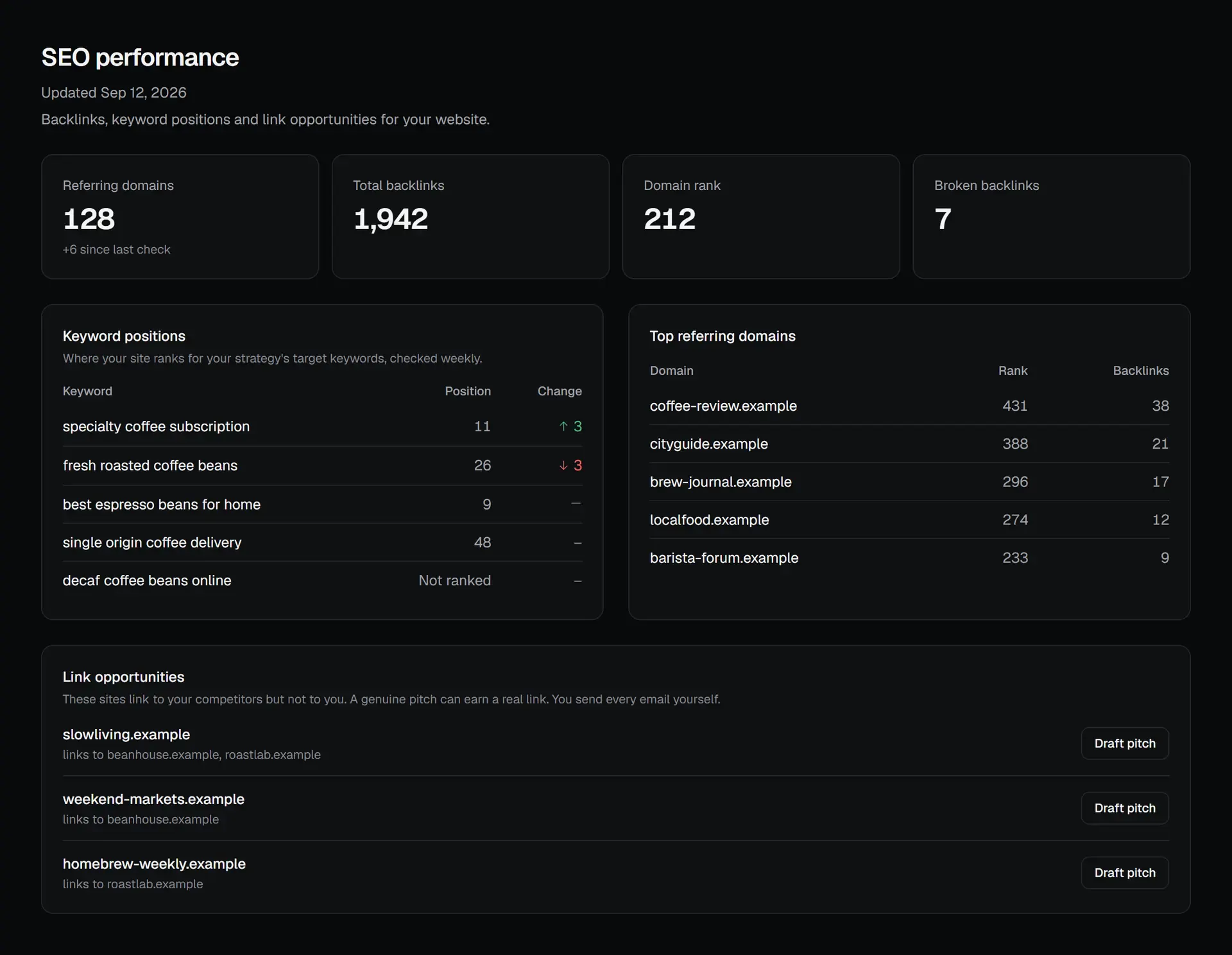Select the keyword 'best espresso beans for home'

point(162,504)
